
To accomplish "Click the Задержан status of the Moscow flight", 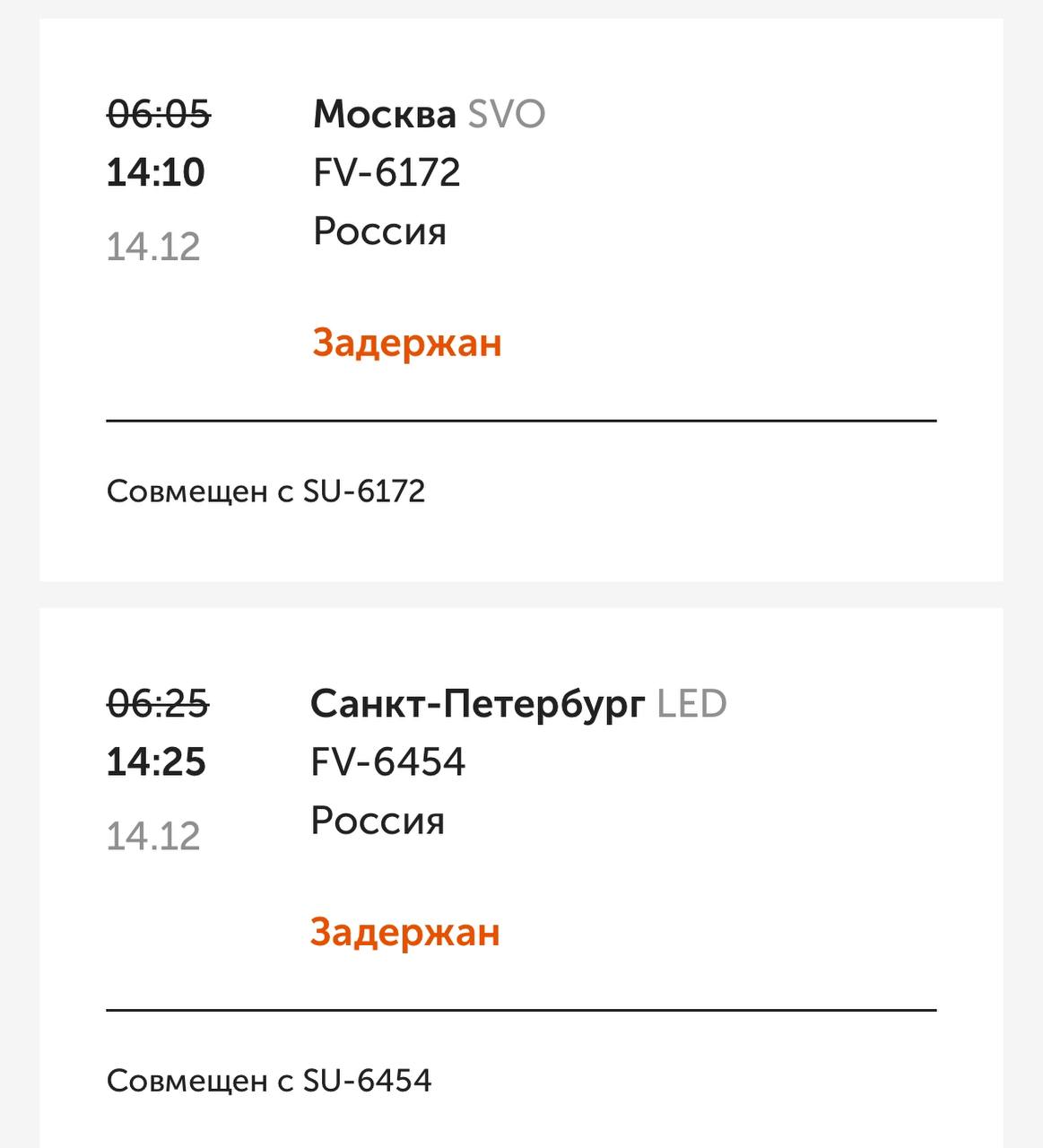I will tap(407, 343).
